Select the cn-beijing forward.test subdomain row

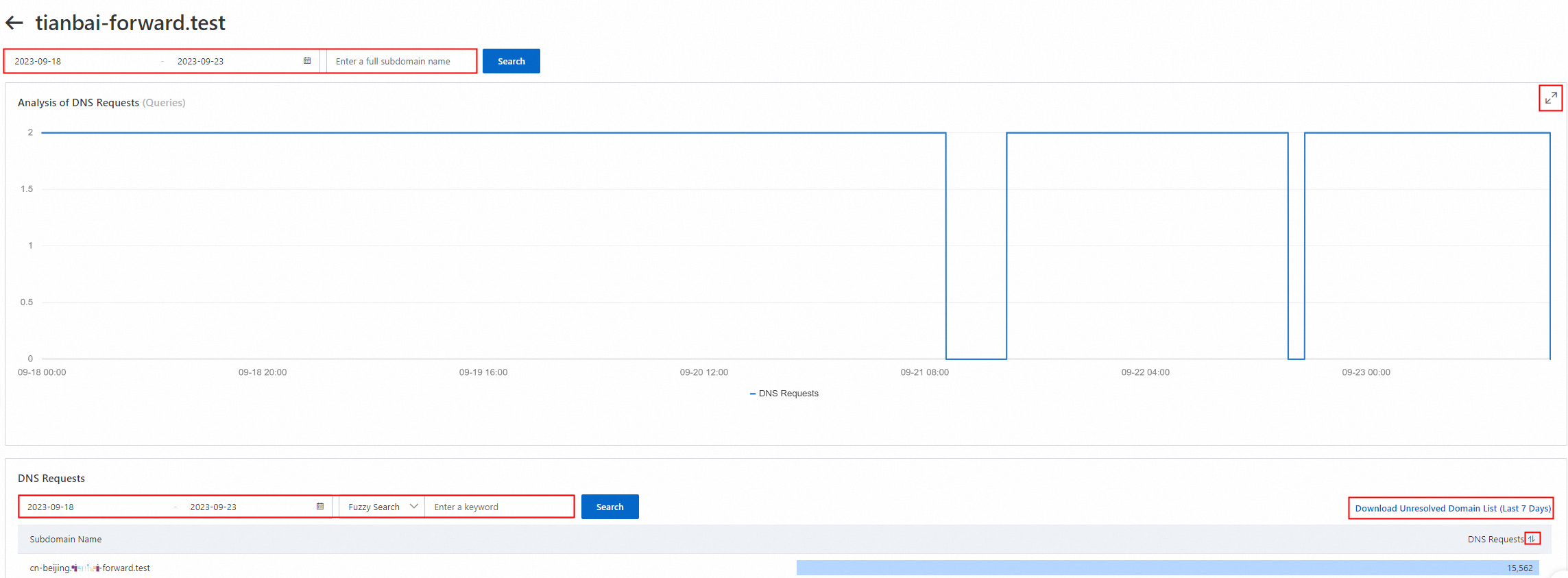tap(784, 568)
